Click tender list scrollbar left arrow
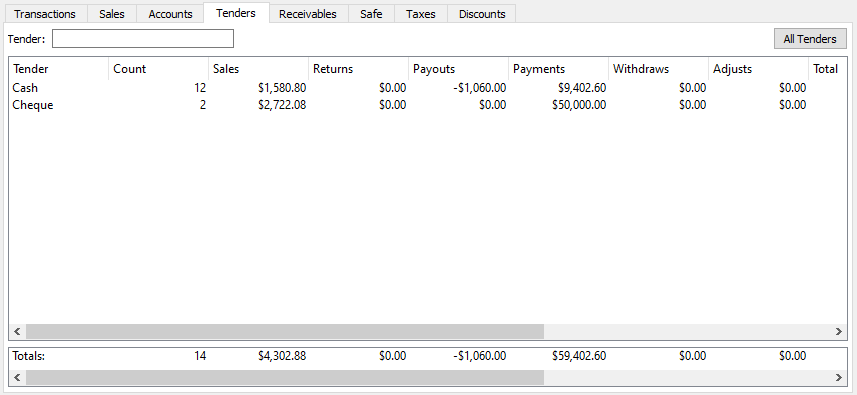857x395 pixels. [17, 331]
